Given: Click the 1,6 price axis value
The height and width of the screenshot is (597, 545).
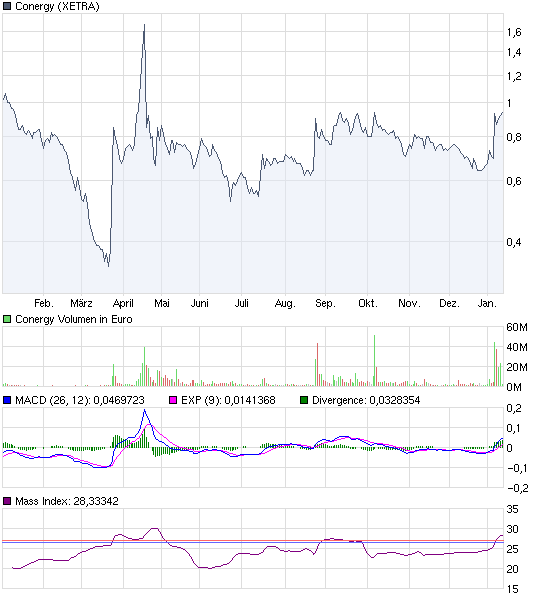Looking at the screenshot, I should [514, 33].
